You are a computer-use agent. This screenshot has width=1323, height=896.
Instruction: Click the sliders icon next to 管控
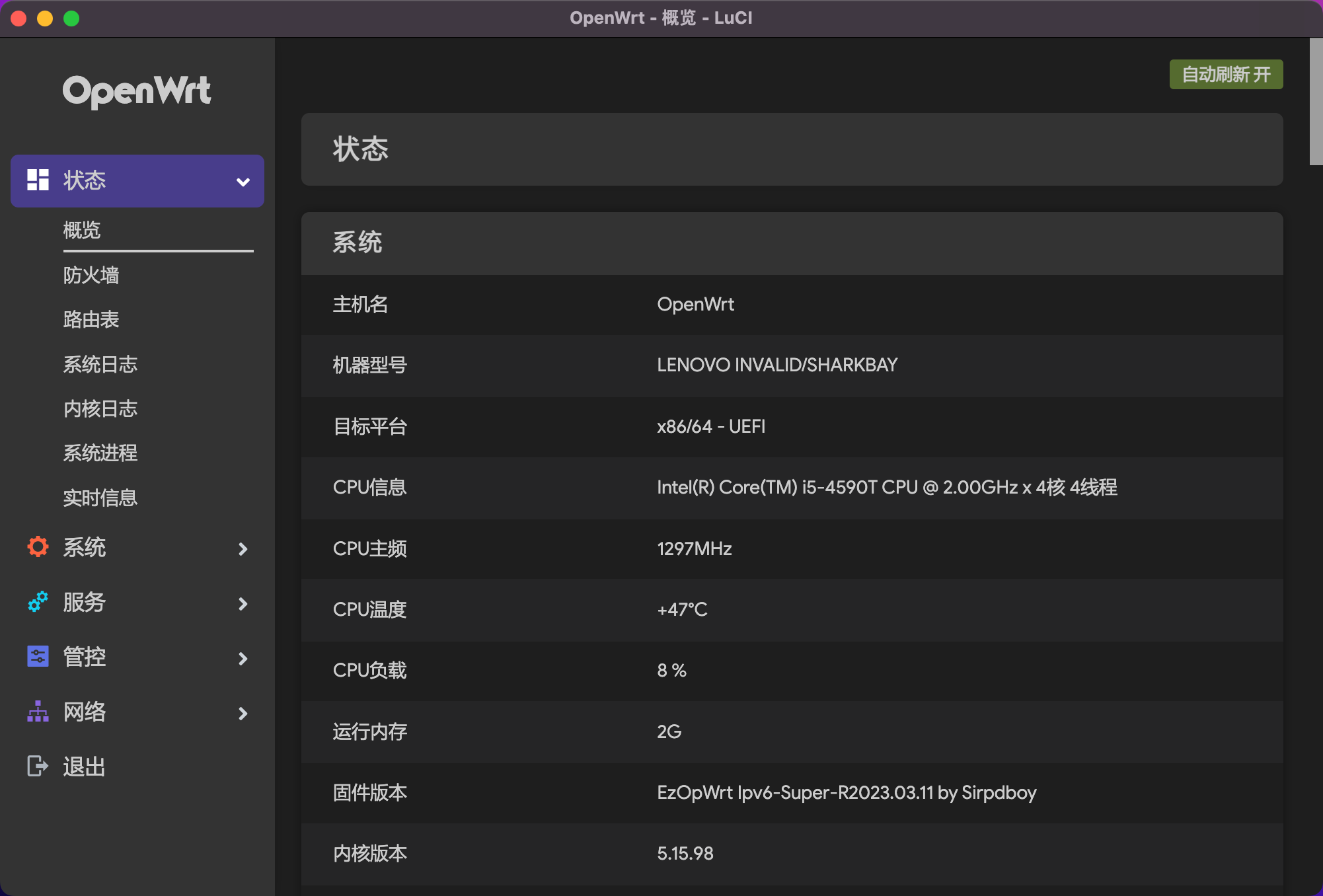(x=37, y=657)
